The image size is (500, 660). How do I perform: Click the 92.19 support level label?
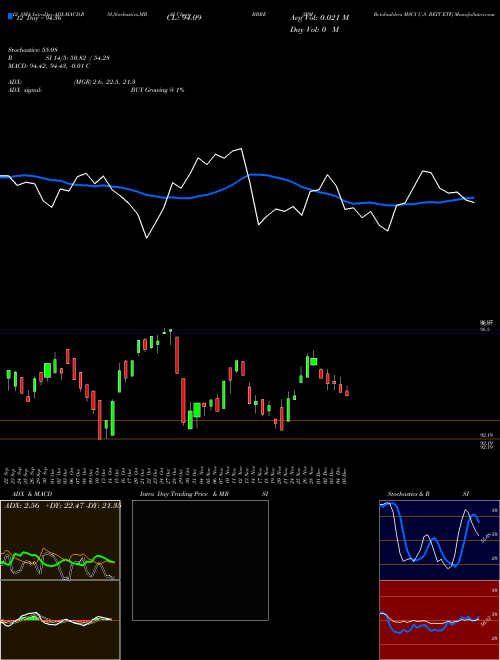coord(487,435)
